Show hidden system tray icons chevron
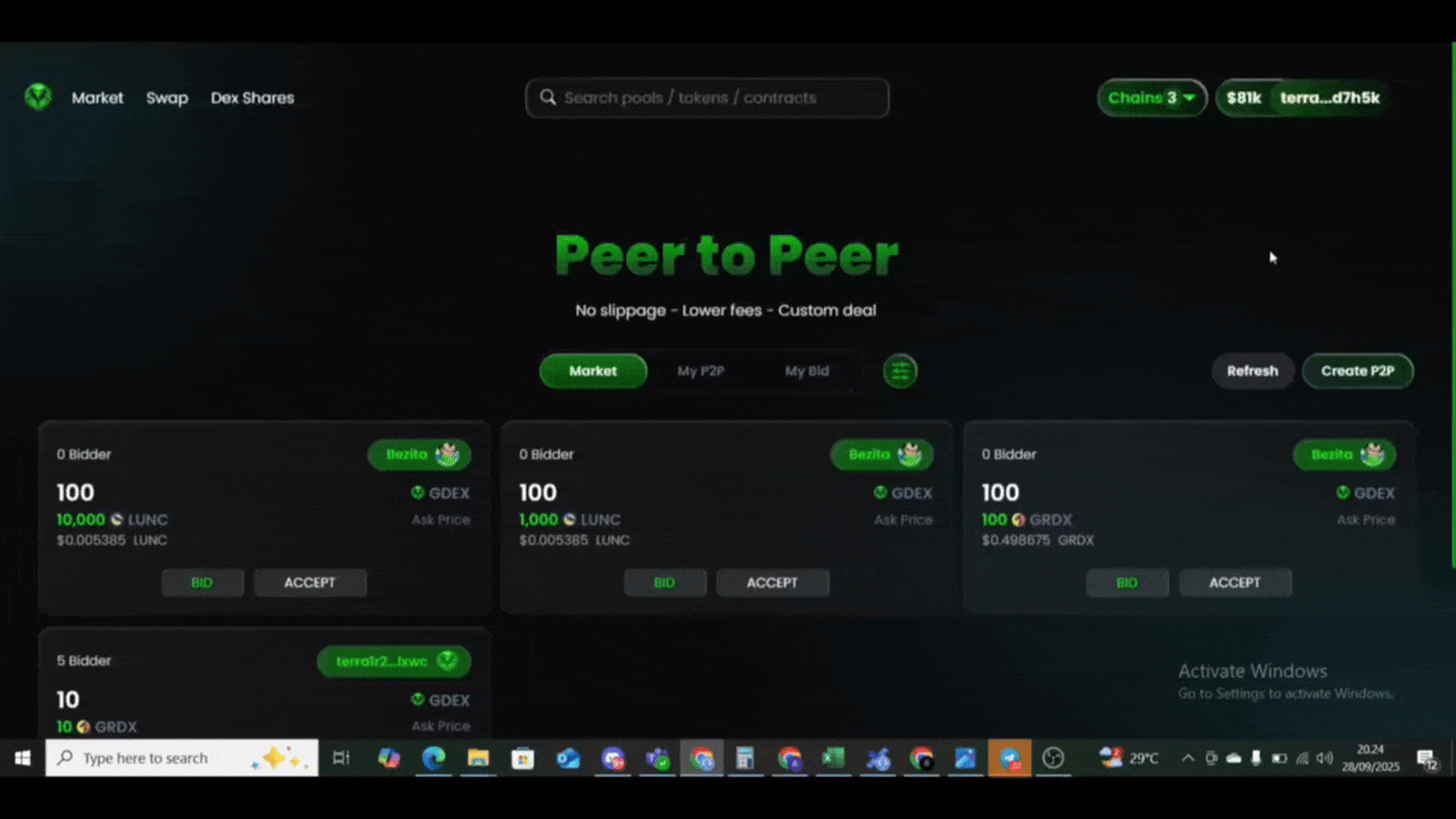The width and height of the screenshot is (1456, 819). click(1188, 758)
